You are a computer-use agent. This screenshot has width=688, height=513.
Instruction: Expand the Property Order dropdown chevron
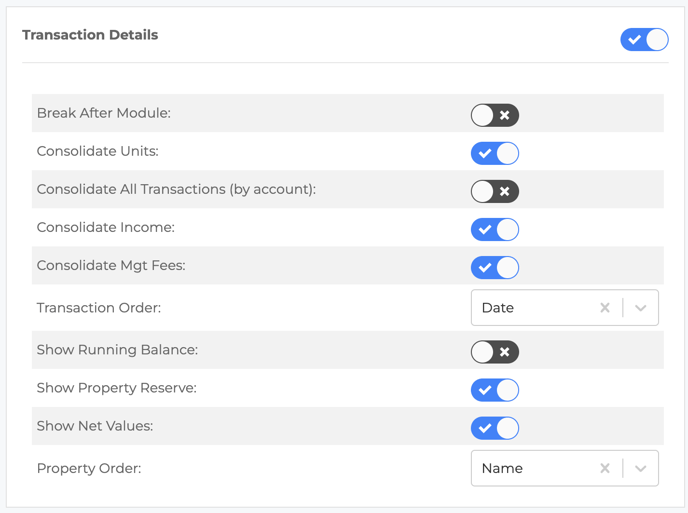click(x=641, y=469)
